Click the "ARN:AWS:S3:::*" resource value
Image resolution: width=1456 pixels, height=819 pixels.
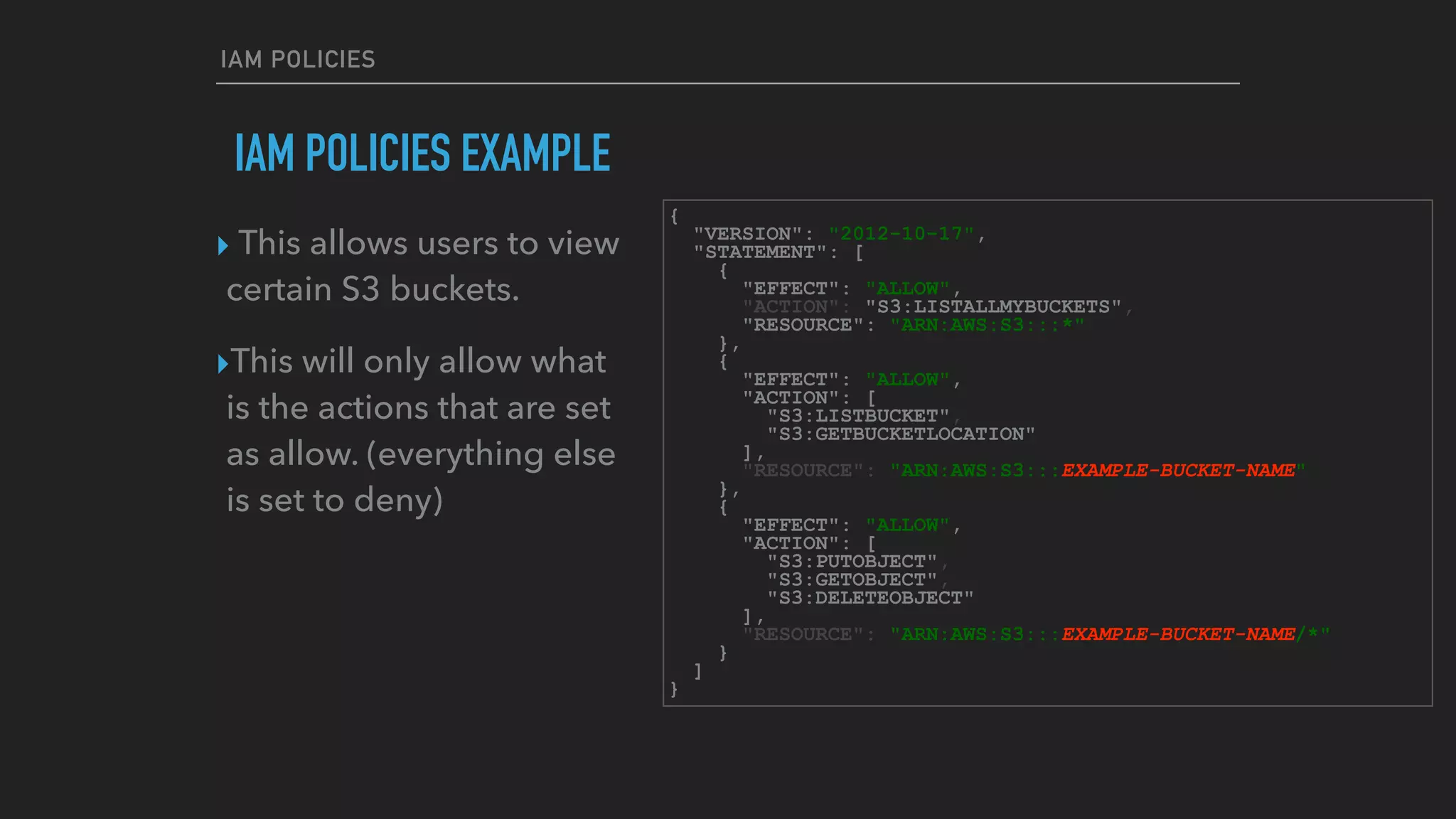click(987, 325)
